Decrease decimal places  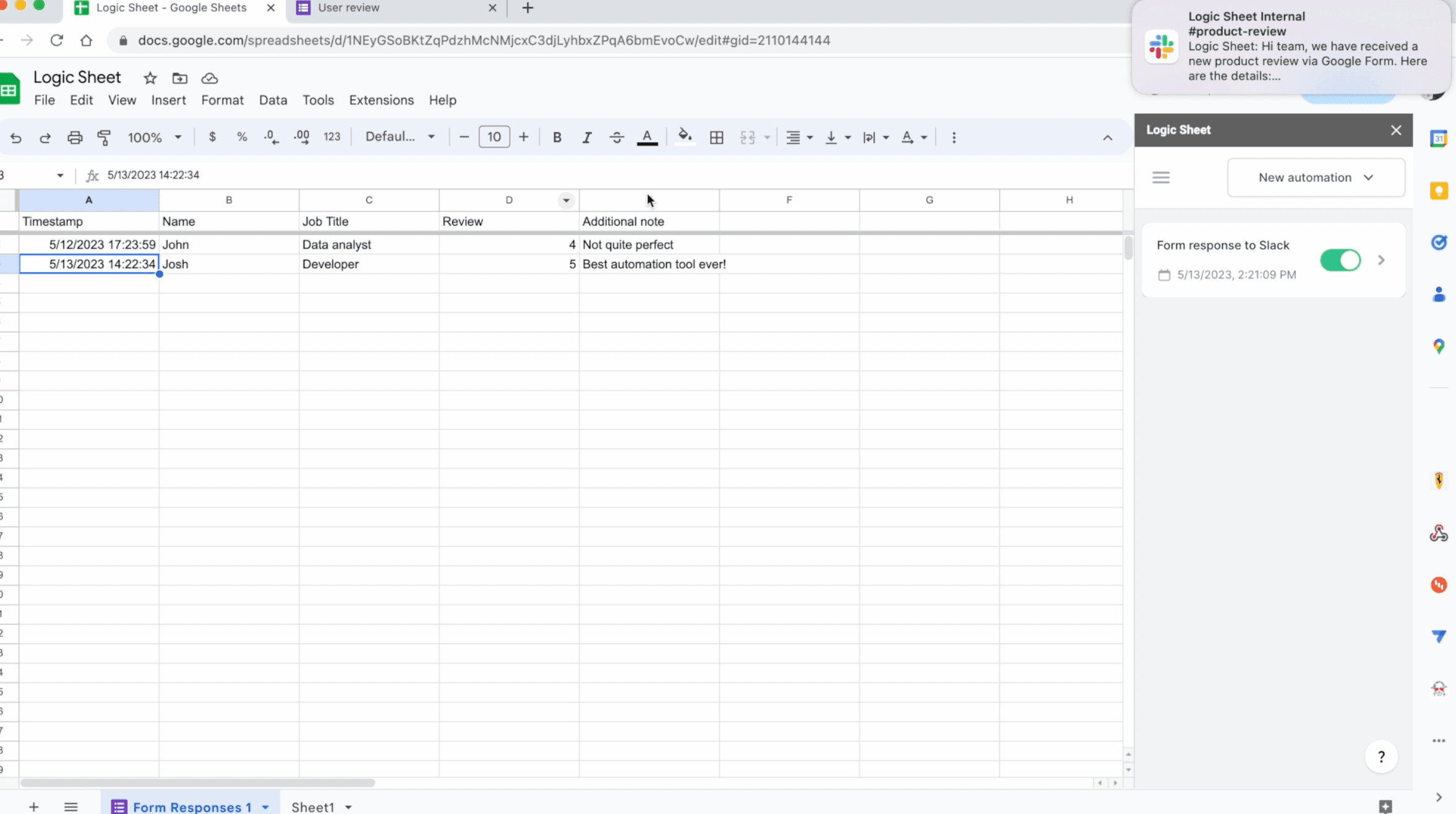(x=270, y=137)
